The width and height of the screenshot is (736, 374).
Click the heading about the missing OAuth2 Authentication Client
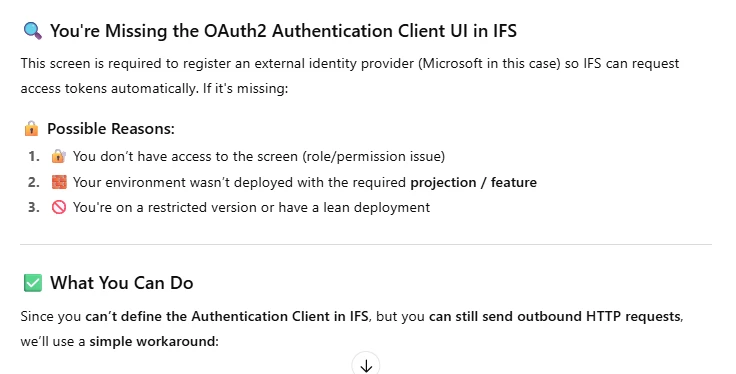pos(284,31)
